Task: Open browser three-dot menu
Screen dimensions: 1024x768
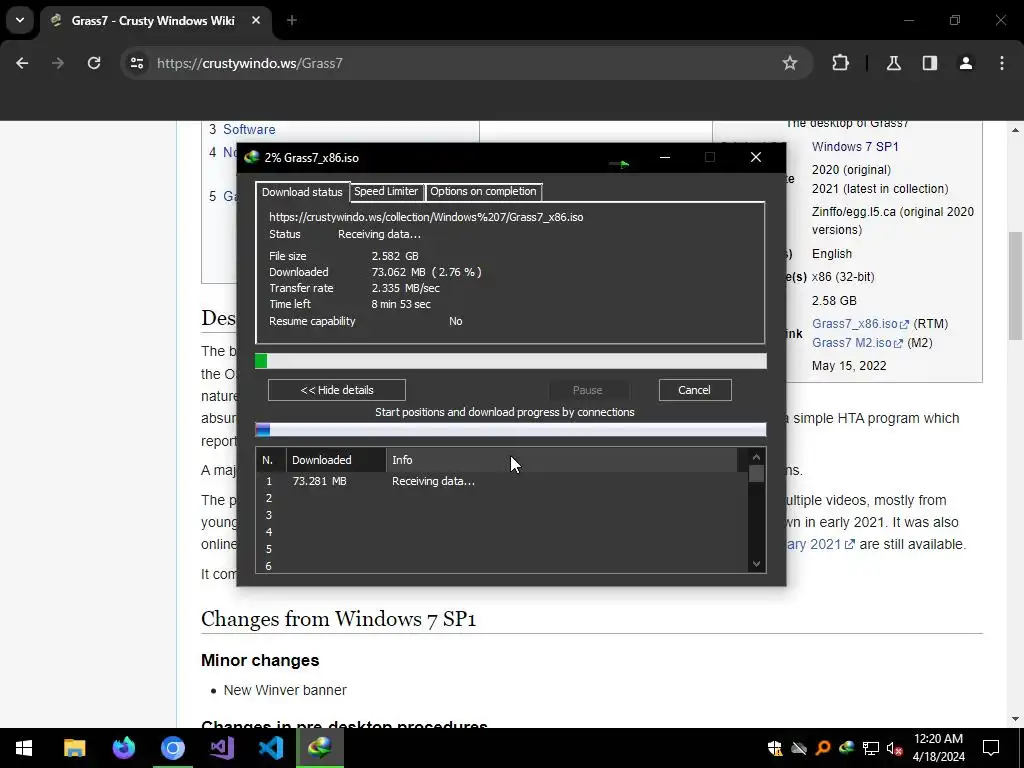Action: click(1002, 63)
